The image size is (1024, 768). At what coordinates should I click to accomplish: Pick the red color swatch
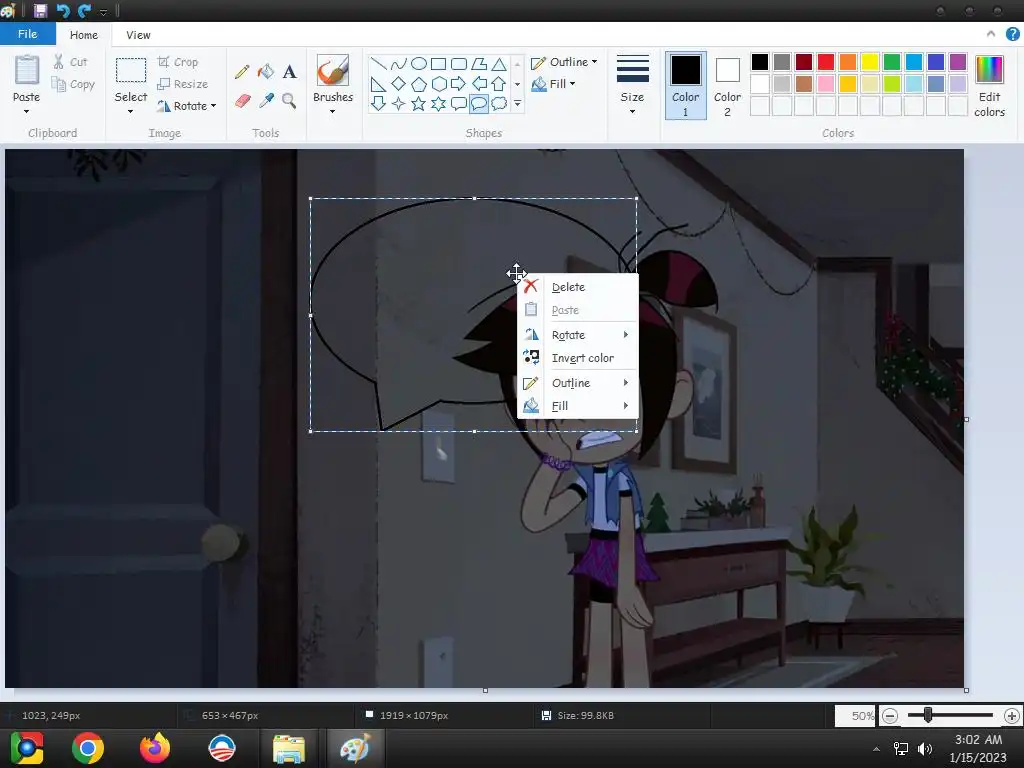tap(825, 62)
